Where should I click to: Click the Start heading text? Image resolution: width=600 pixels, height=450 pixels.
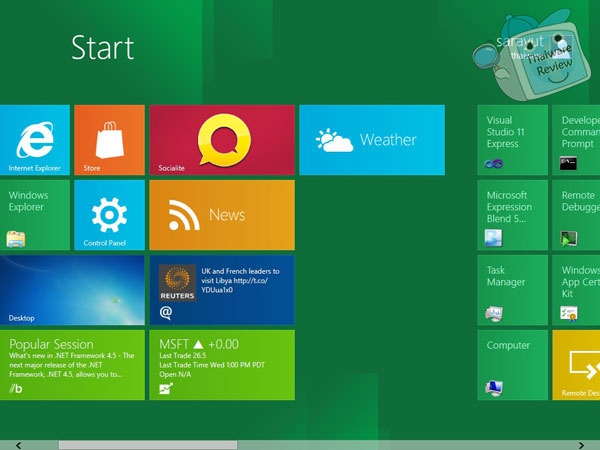tap(103, 48)
